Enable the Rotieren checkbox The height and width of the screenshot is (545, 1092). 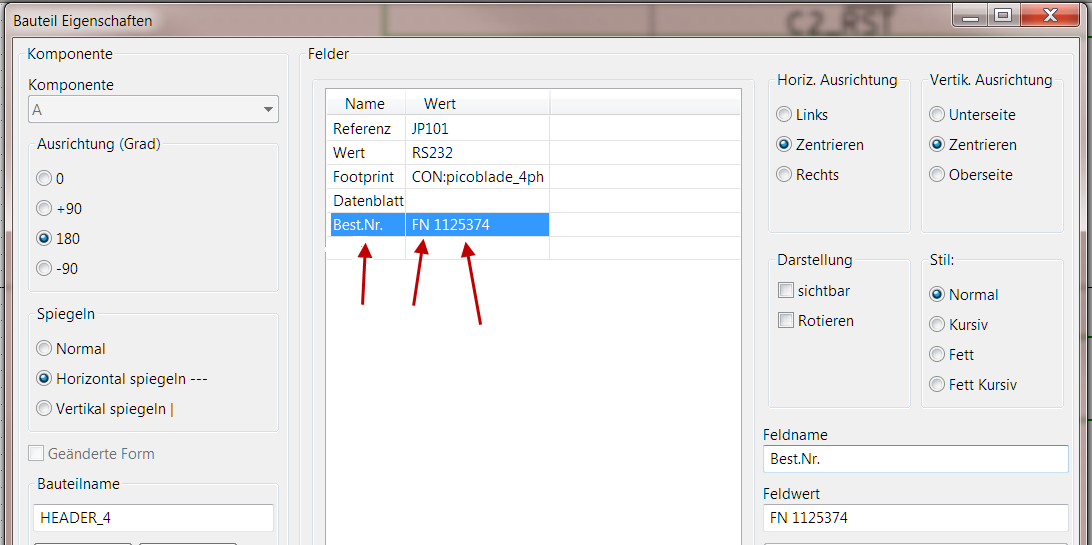[786, 320]
